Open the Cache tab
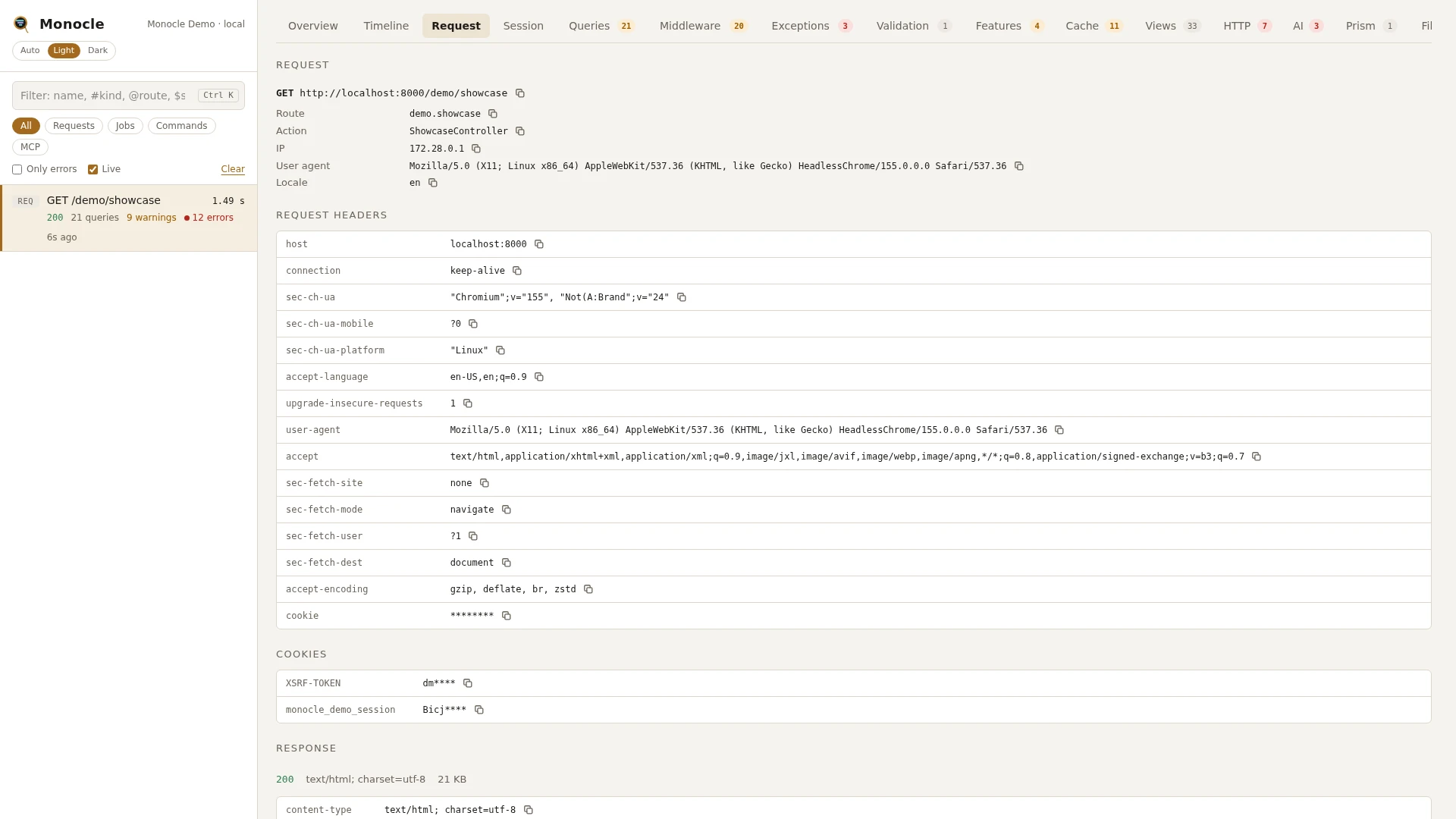Screen dimensions: 1456x819 point(1094,26)
